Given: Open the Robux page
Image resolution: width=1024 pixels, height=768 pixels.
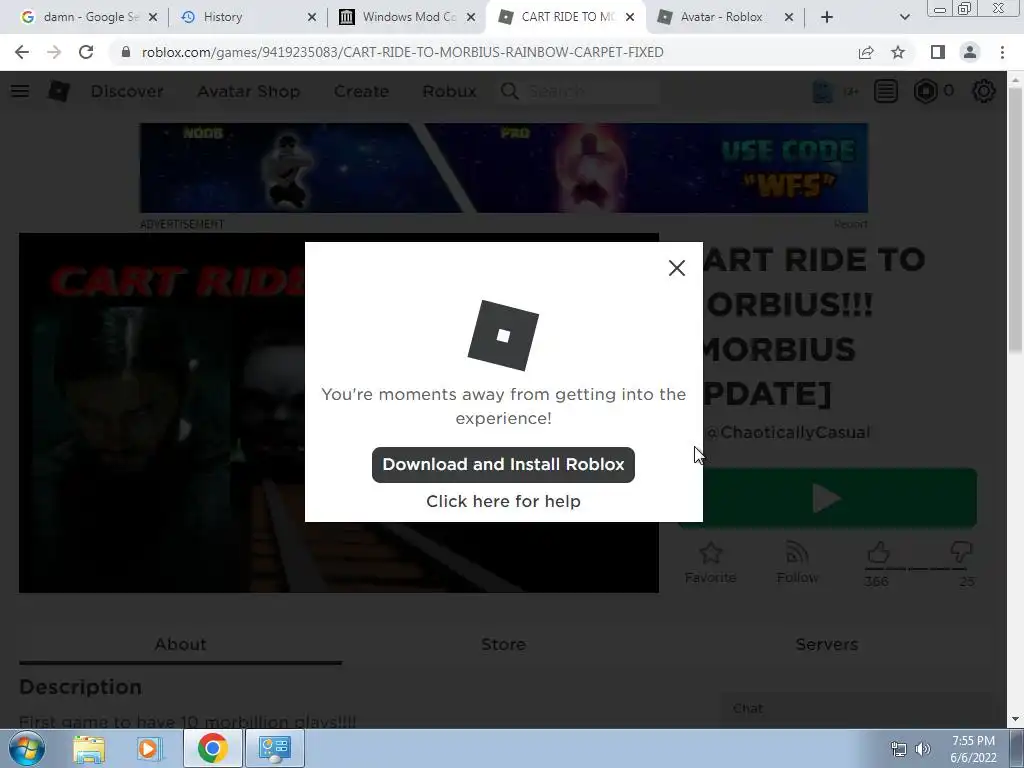Looking at the screenshot, I should point(449,91).
